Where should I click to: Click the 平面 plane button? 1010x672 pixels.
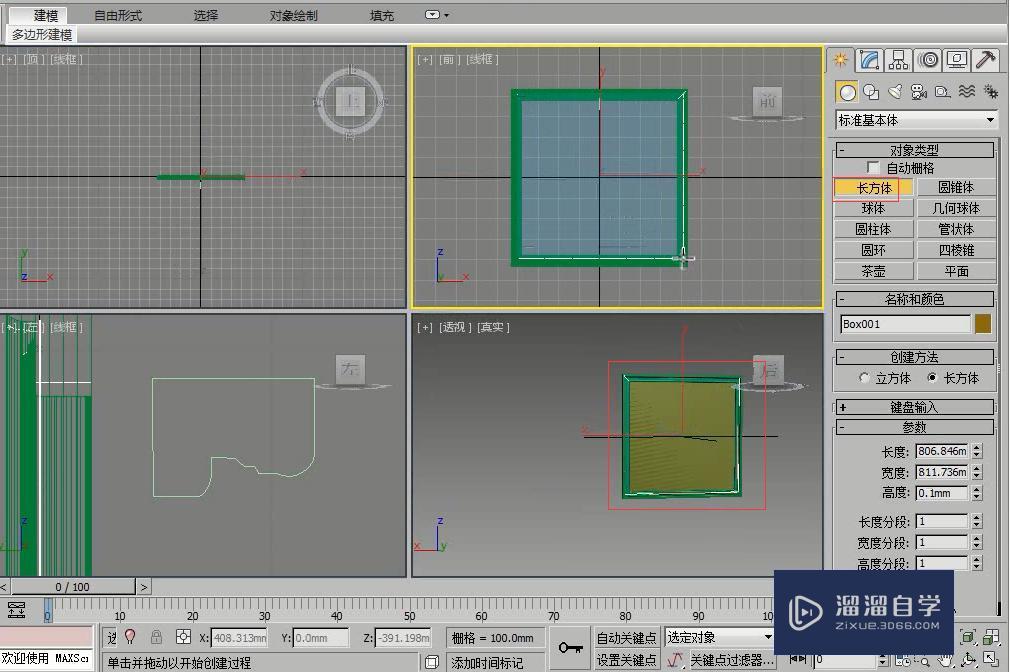tap(957, 271)
